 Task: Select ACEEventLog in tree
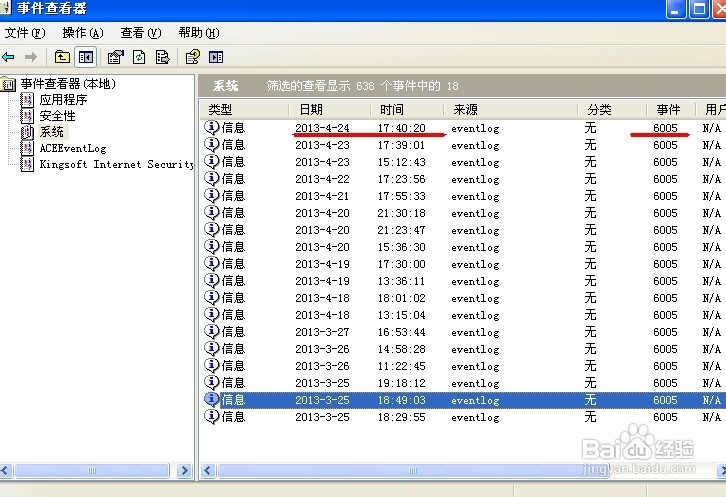[x=73, y=148]
